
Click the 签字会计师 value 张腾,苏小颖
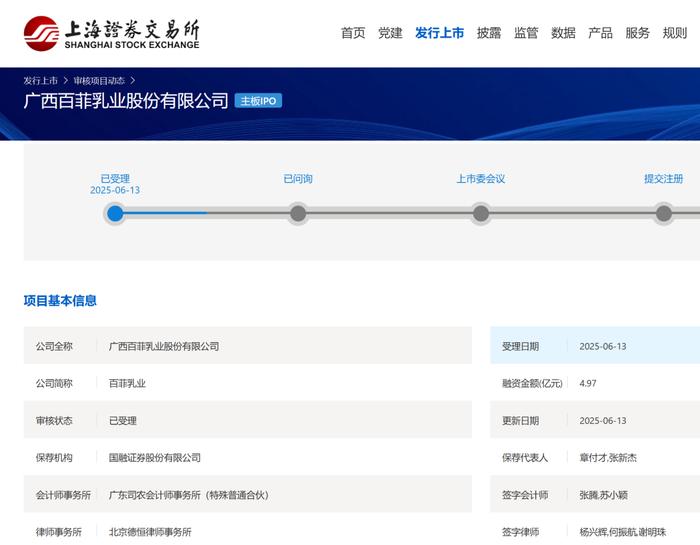pyautogui.click(x=604, y=495)
